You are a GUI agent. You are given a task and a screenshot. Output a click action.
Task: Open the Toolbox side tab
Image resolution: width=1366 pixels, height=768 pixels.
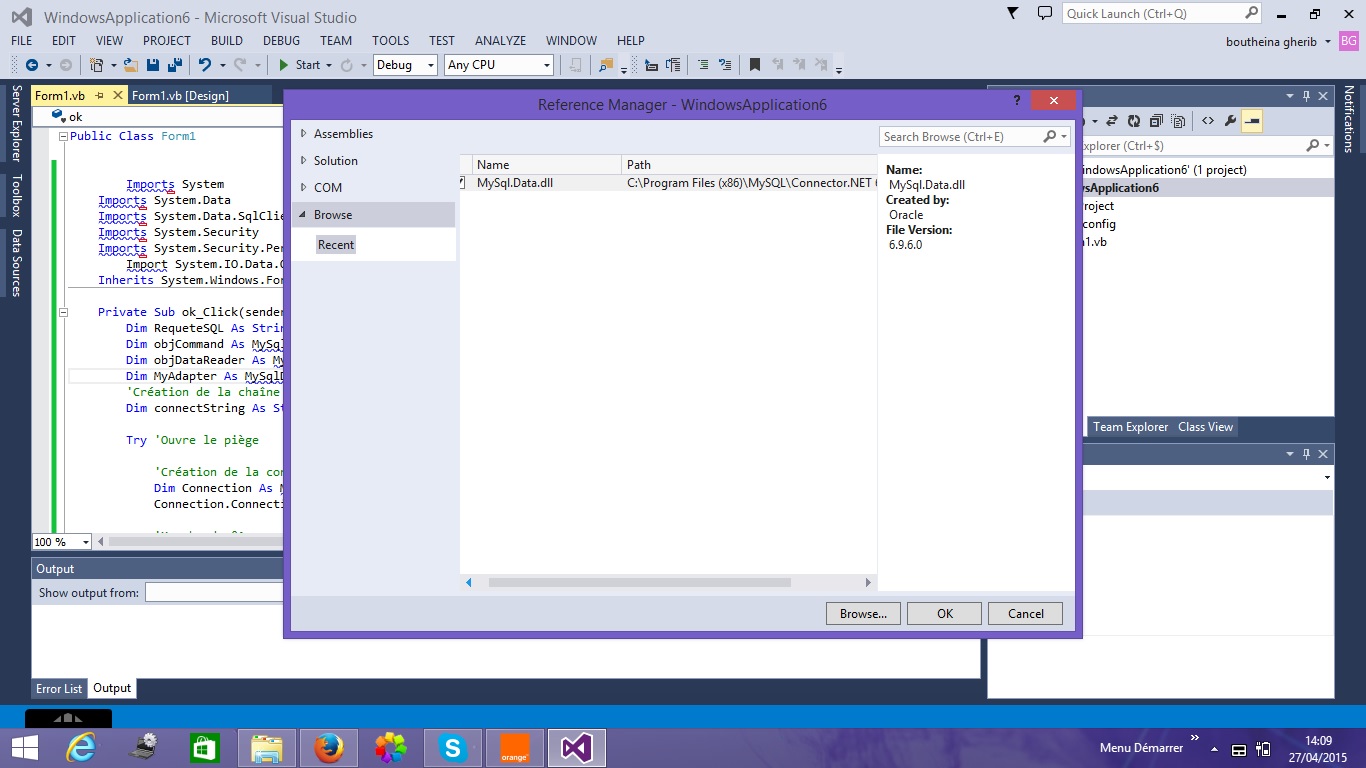click(15, 196)
